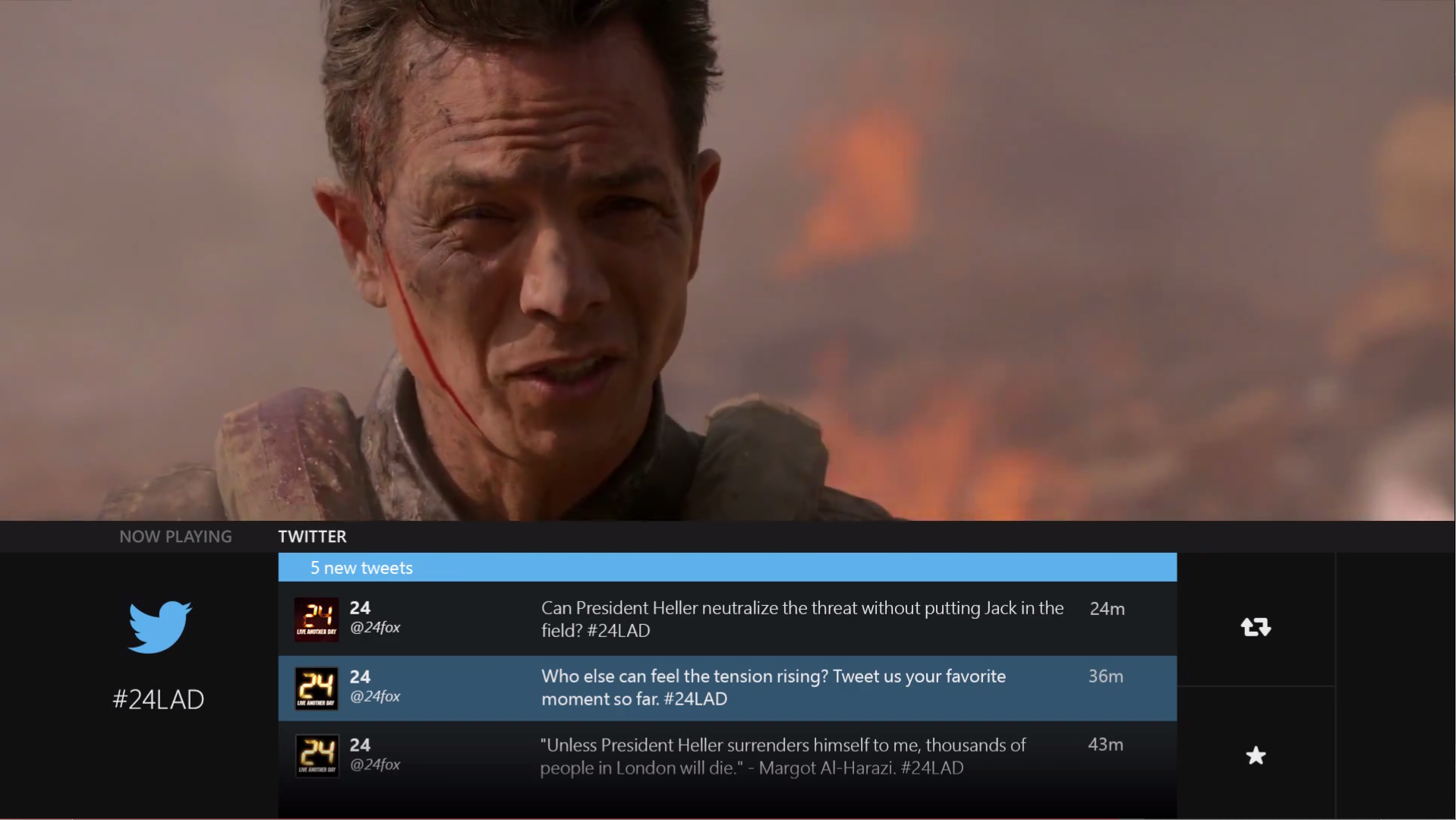1456x820 pixels.
Task: Click account name 24 on the 43m tweet
Action: [x=360, y=746]
